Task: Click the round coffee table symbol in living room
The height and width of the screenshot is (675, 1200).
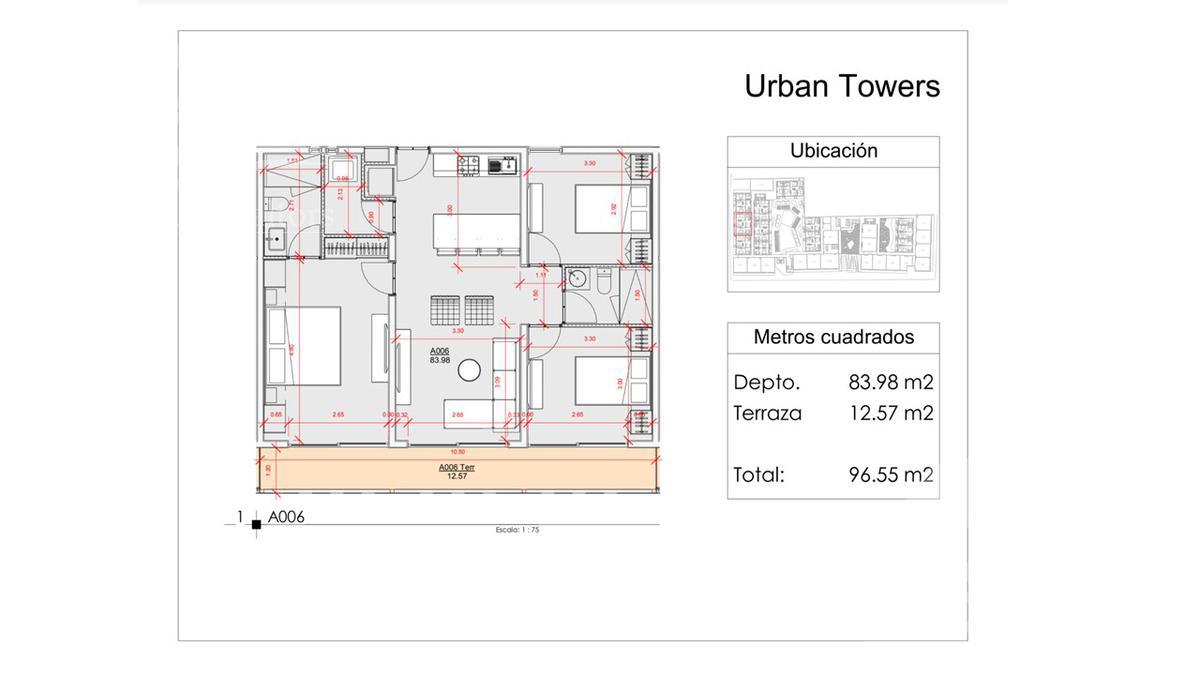Action: [x=468, y=371]
